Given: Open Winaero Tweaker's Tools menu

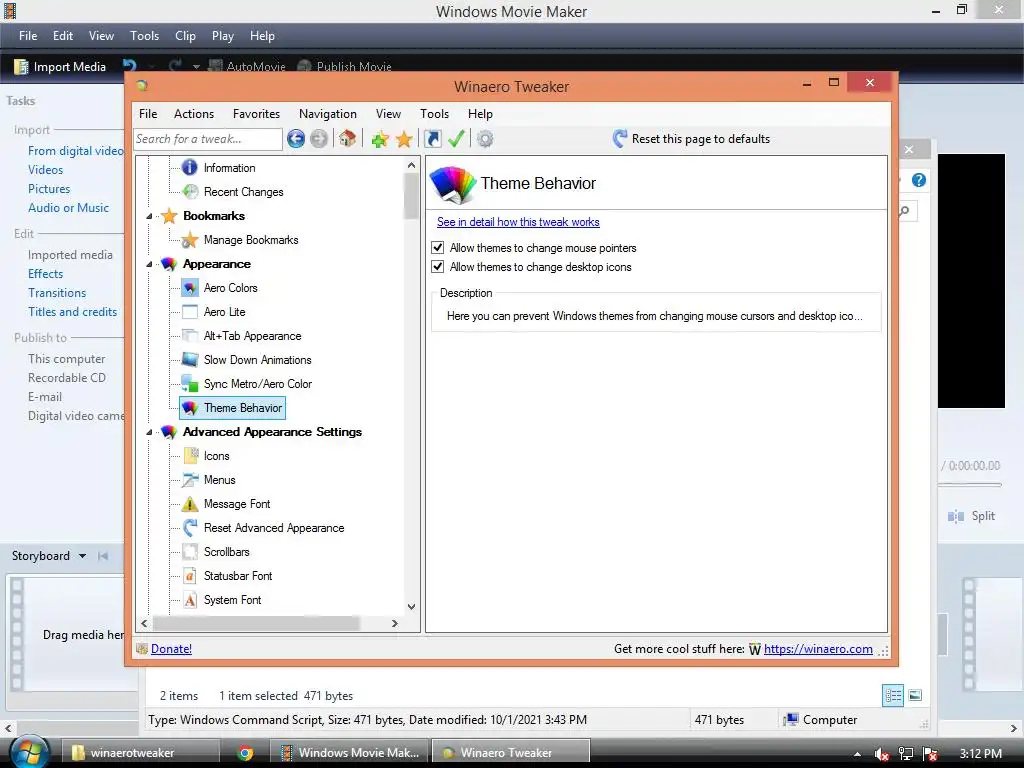Looking at the screenshot, I should tap(434, 114).
